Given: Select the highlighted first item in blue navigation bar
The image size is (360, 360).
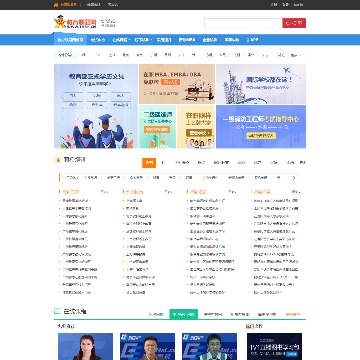Looking at the screenshot, I should (70, 40).
